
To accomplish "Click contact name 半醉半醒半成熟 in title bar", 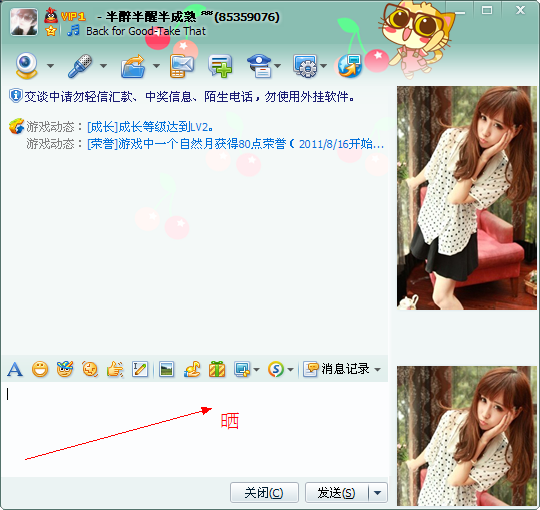I will [x=151, y=17].
